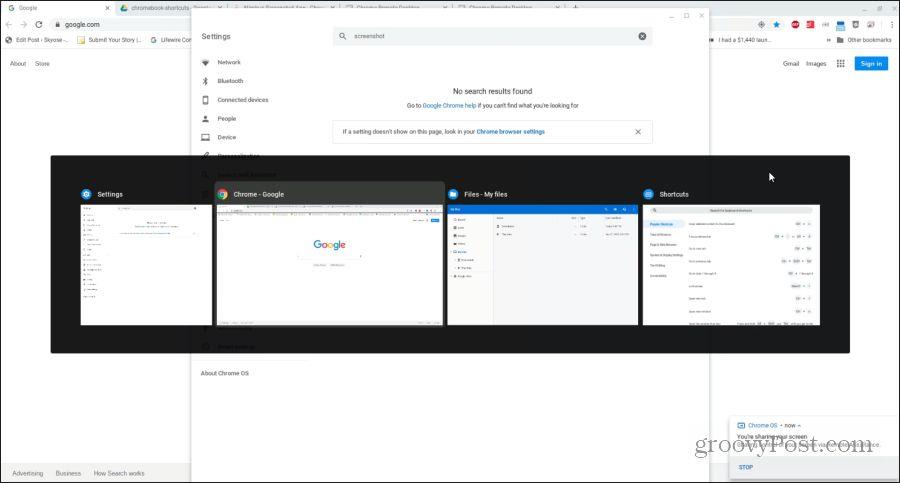Go back in the Chrome browser

[x=9, y=24]
